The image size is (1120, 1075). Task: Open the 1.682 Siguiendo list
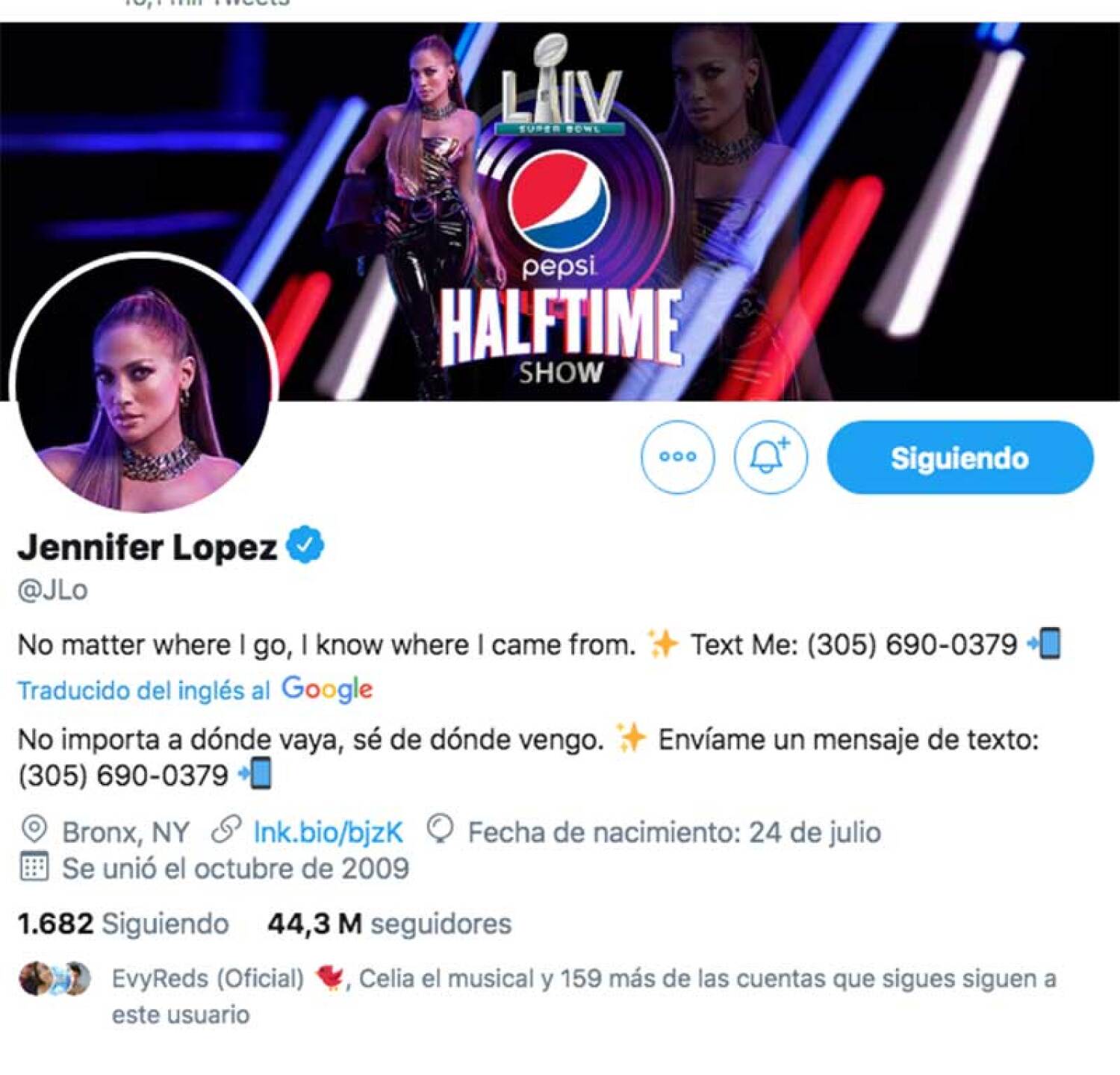tap(123, 923)
